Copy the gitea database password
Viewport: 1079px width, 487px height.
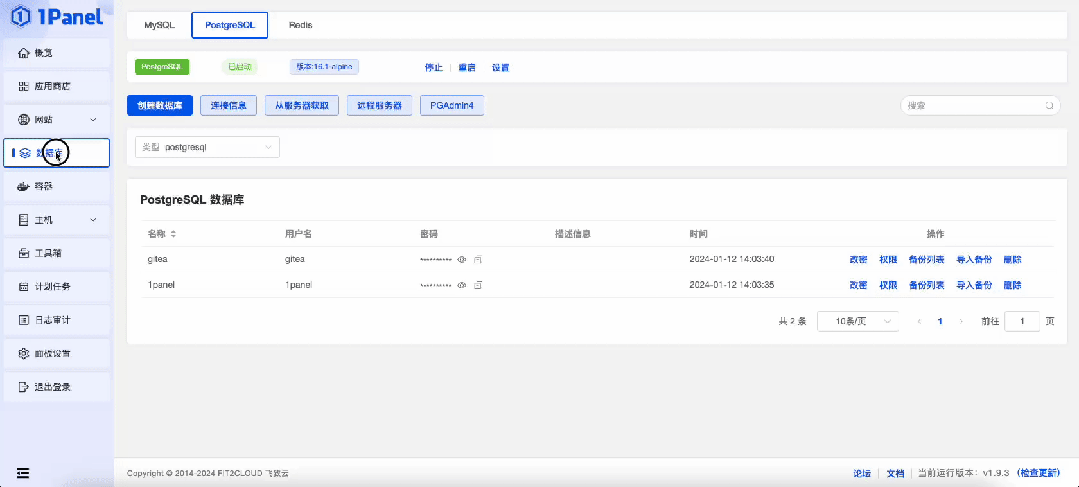[x=478, y=260]
